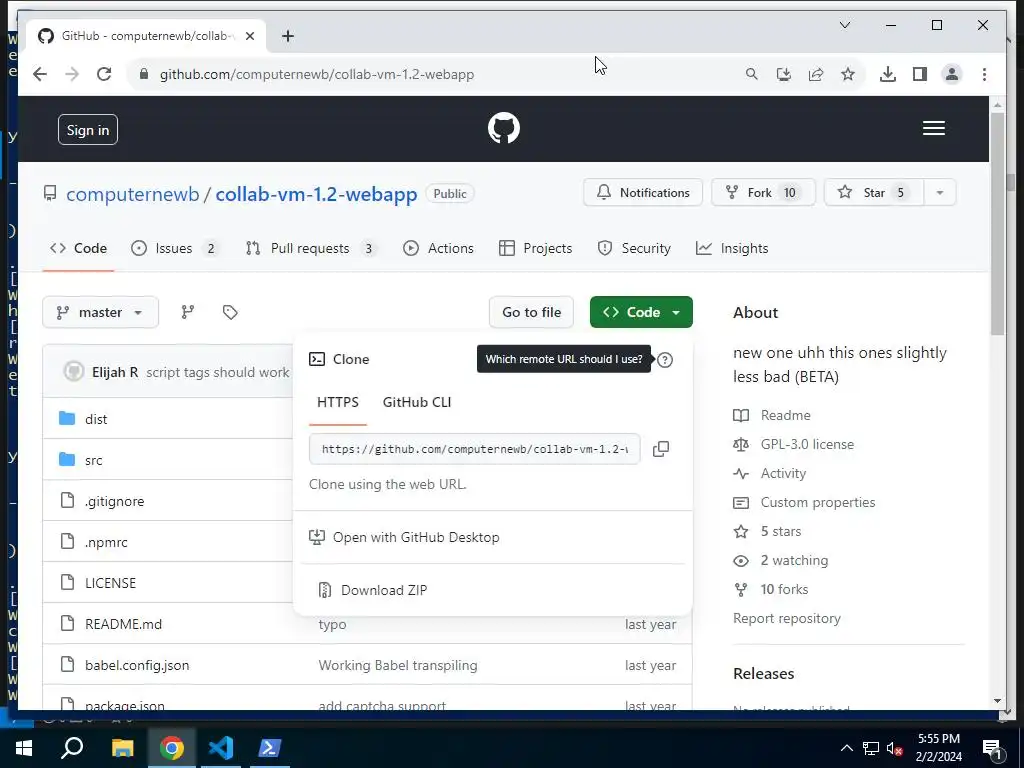Screen dimensions: 1024x768
Task: Bookmark this page with the star icon
Action: 848,74
